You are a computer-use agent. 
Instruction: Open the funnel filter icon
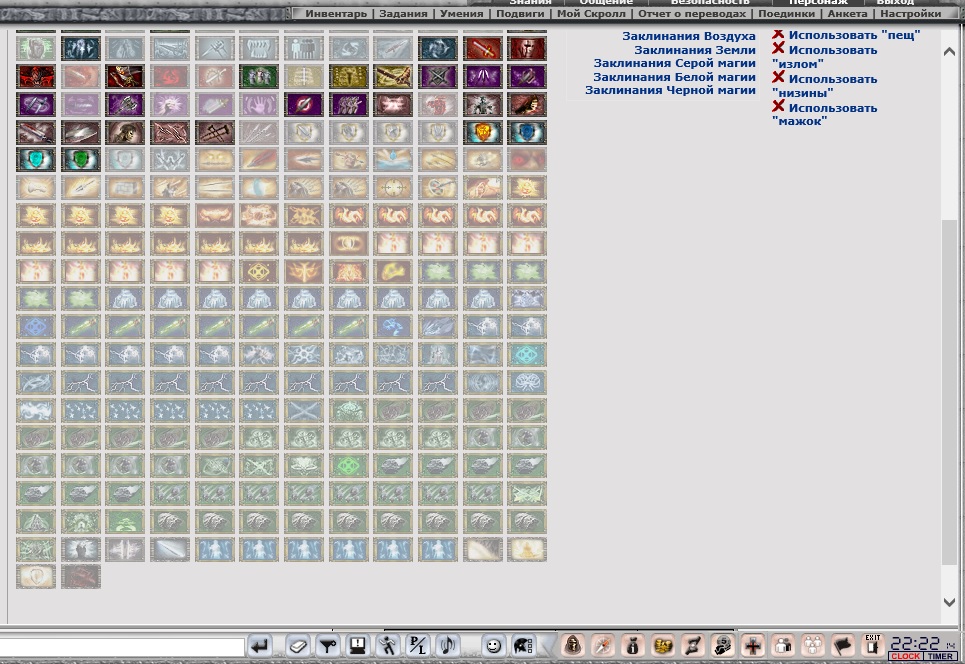click(328, 646)
